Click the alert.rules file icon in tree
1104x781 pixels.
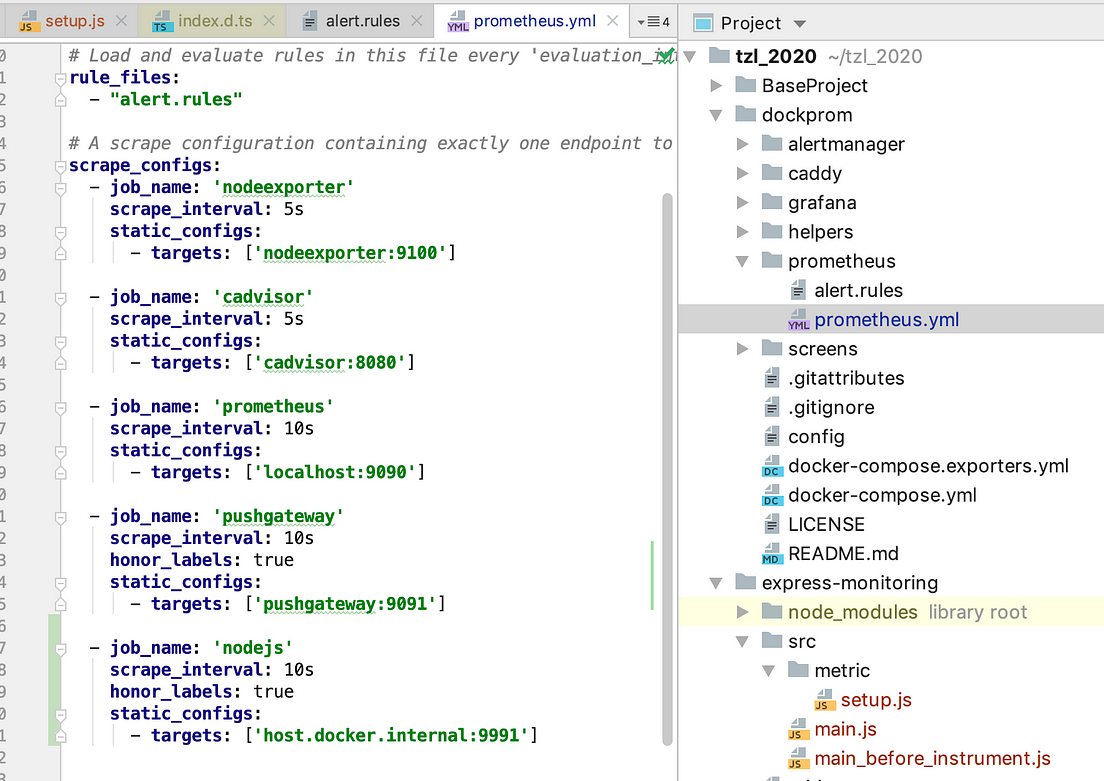coord(798,290)
